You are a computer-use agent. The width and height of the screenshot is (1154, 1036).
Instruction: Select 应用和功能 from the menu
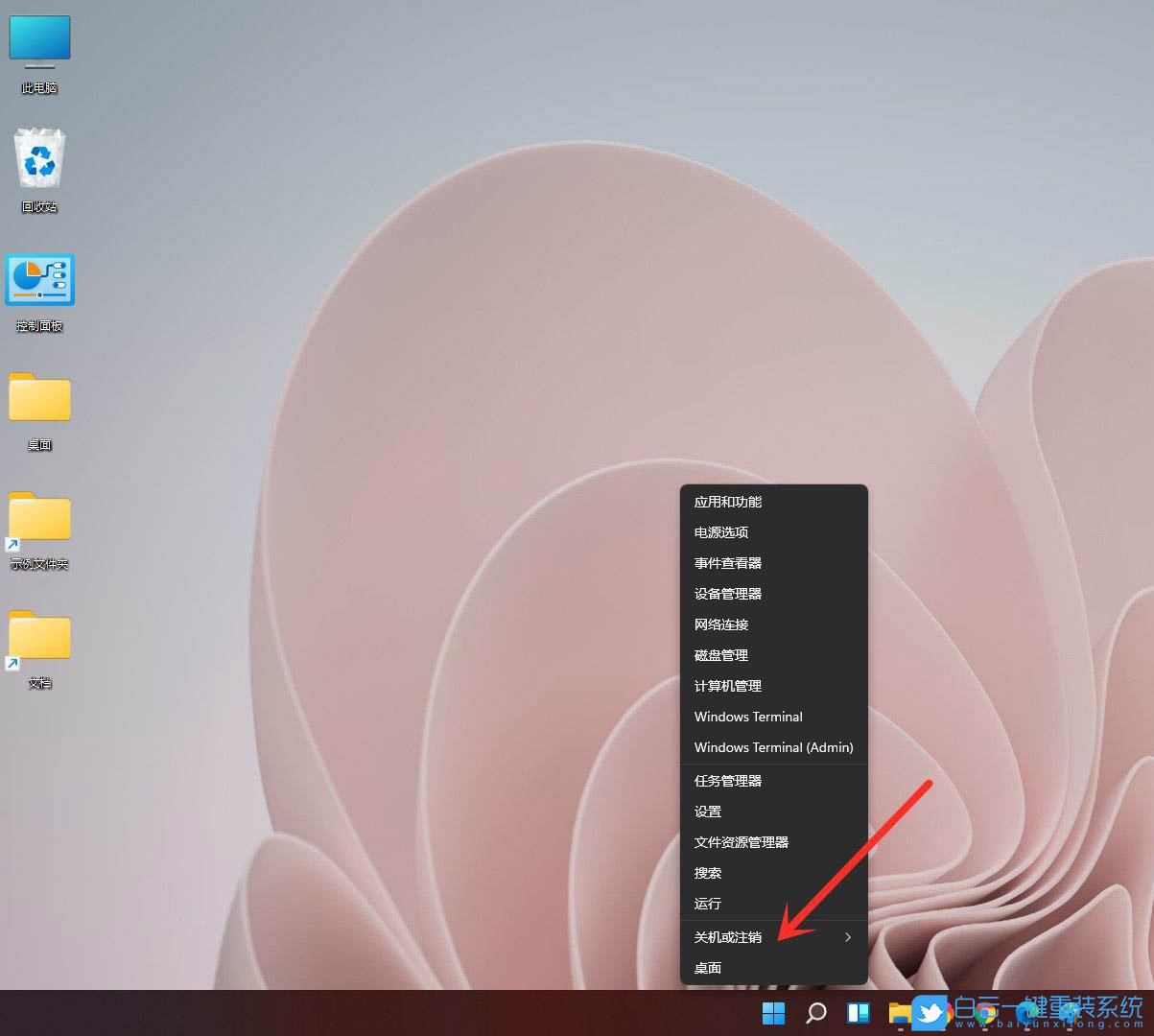coord(727,502)
